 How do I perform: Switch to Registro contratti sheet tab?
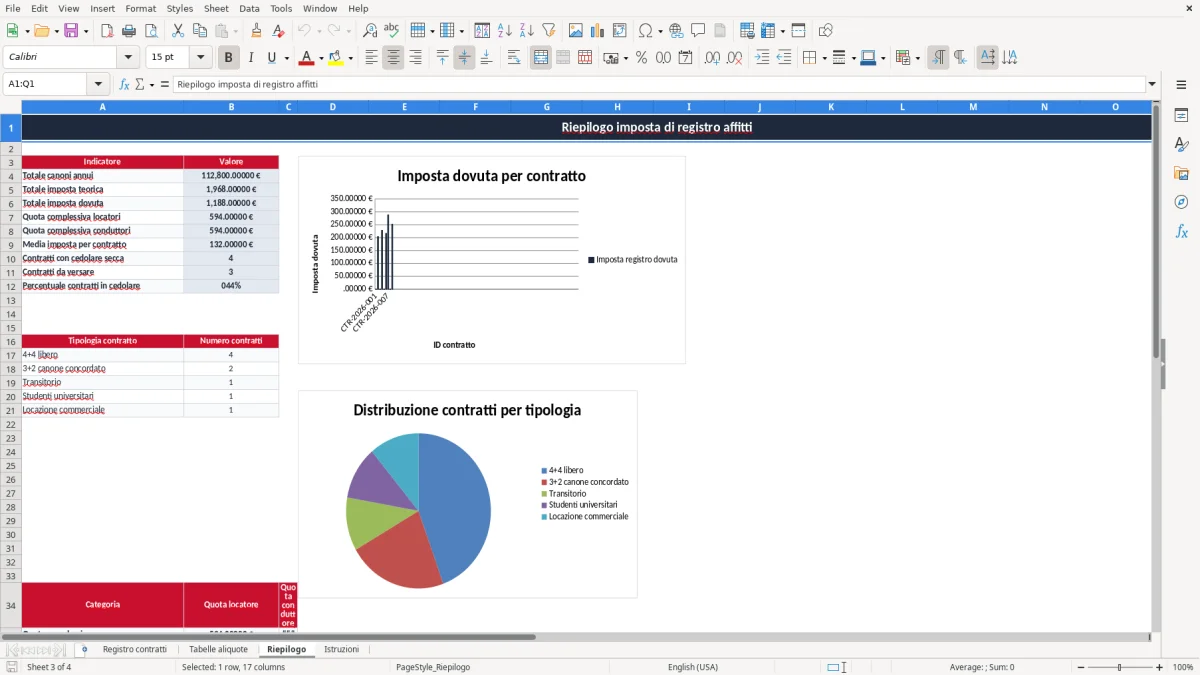pos(135,650)
